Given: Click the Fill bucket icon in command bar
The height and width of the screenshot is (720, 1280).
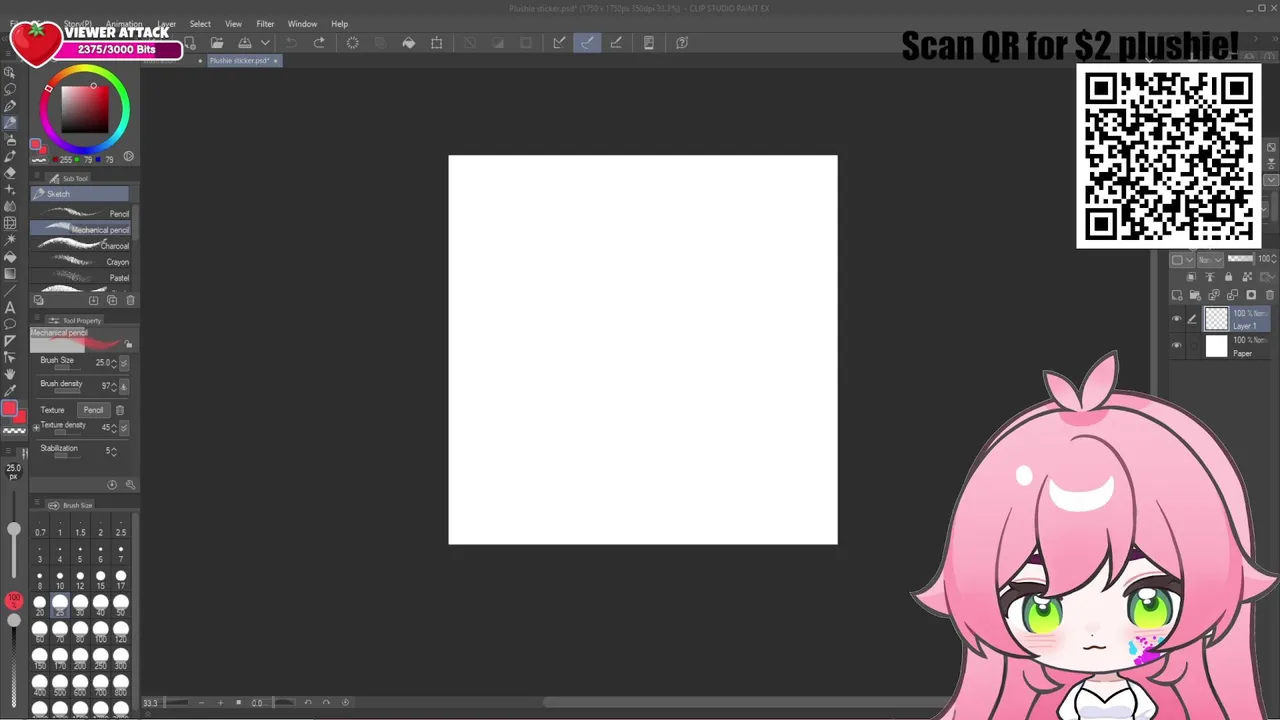Looking at the screenshot, I should [x=408, y=43].
